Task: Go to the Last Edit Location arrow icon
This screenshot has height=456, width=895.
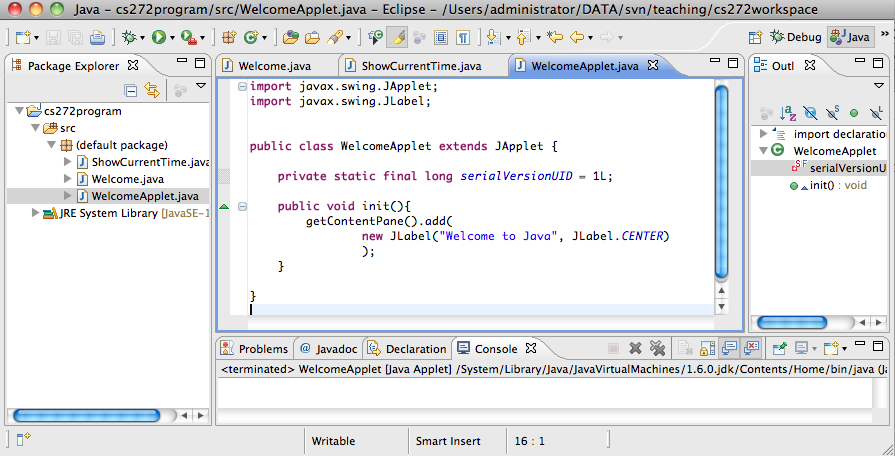Action: click(x=555, y=38)
